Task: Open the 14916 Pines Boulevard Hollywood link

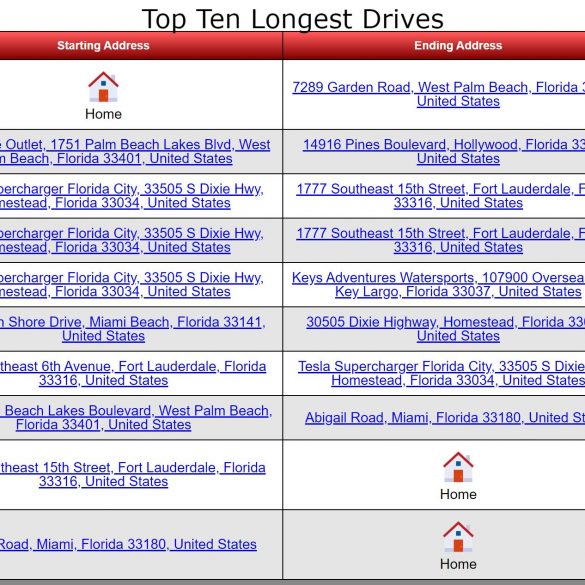Action: click(444, 151)
